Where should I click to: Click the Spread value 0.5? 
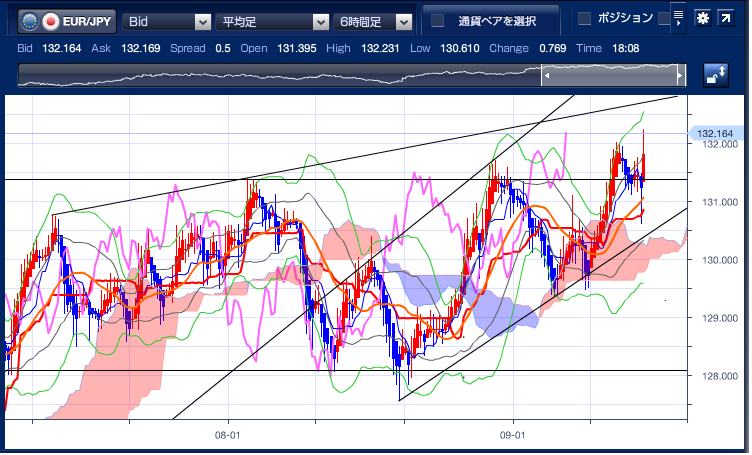pyautogui.click(x=223, y=48)
